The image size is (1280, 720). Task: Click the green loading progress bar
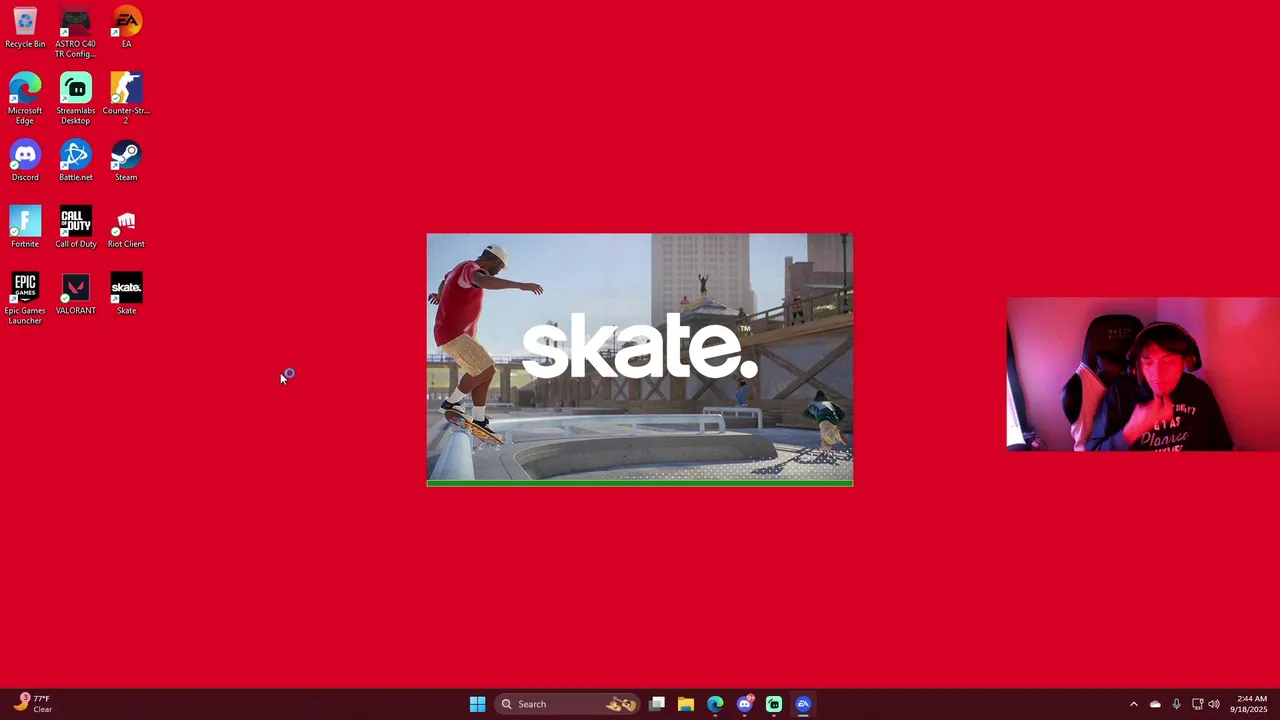(640, 484)
